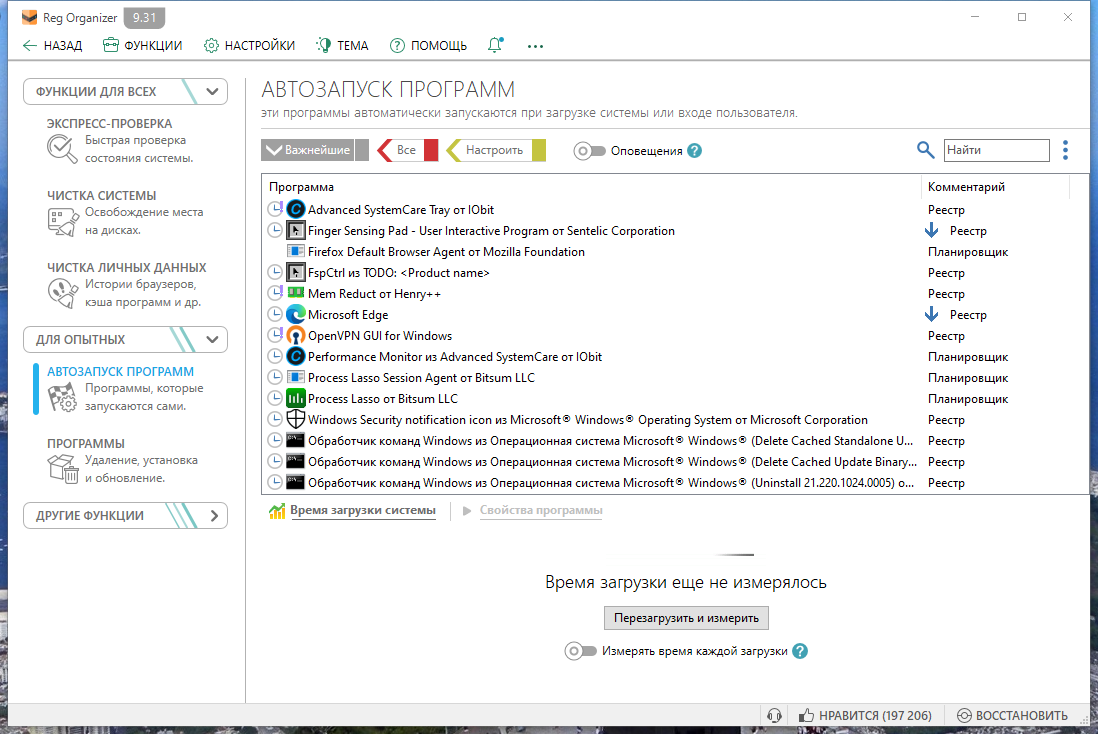
Task: Focus the Найти search field
Action: [996, 150]
